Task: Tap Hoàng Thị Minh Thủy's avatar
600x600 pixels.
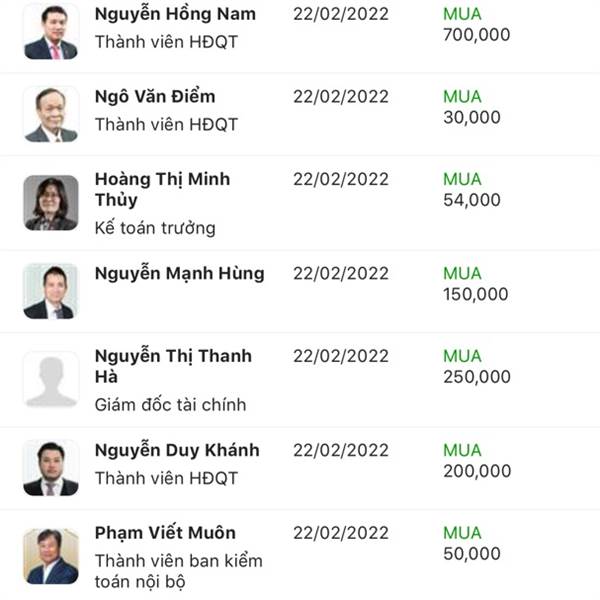Action: [51, 203]
